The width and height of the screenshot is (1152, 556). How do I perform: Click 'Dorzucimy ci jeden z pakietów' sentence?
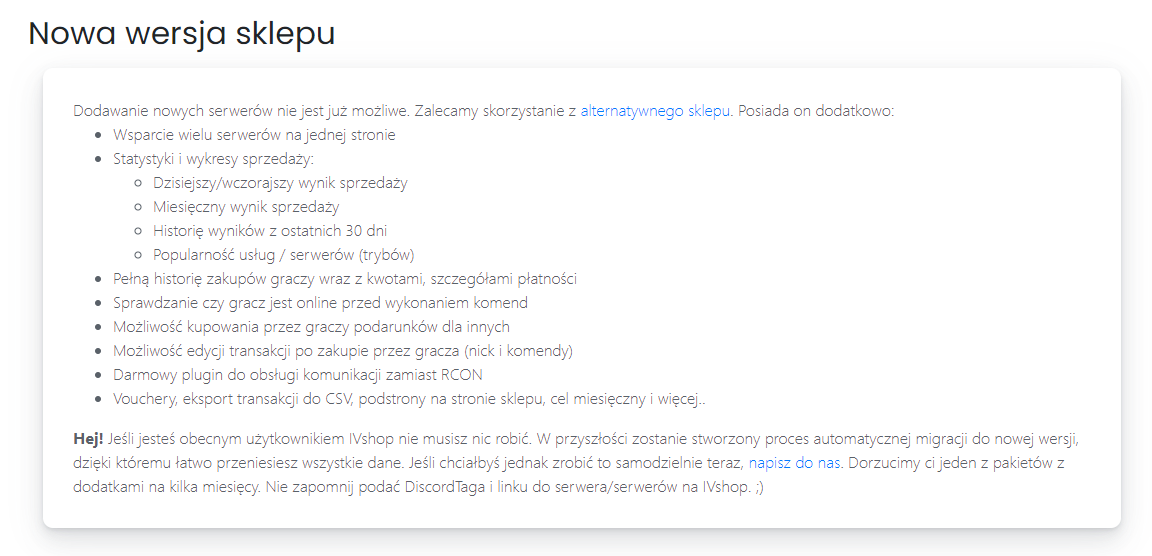[x=960, y=463]
